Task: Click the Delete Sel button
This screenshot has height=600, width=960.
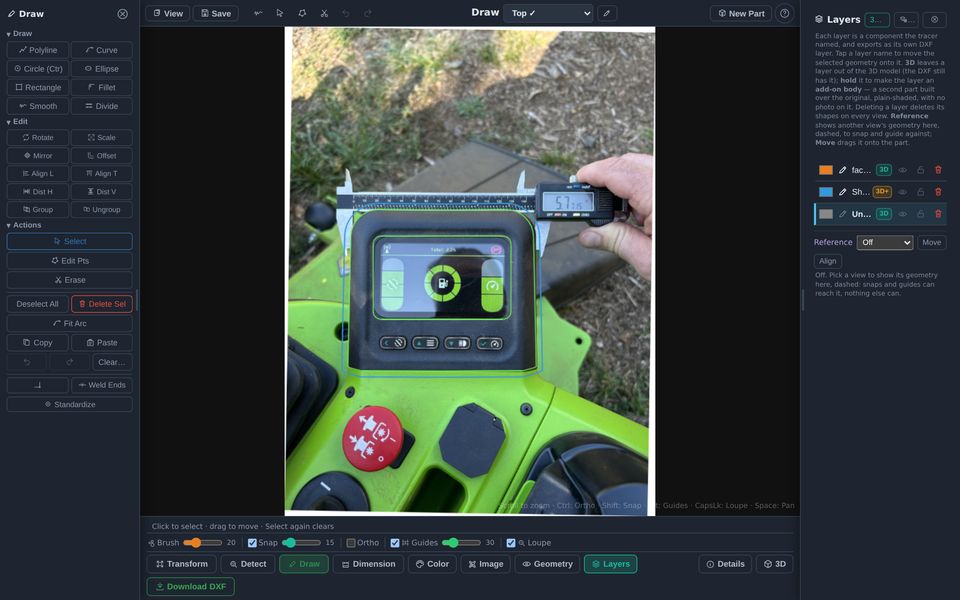Action: click(102, 304)
